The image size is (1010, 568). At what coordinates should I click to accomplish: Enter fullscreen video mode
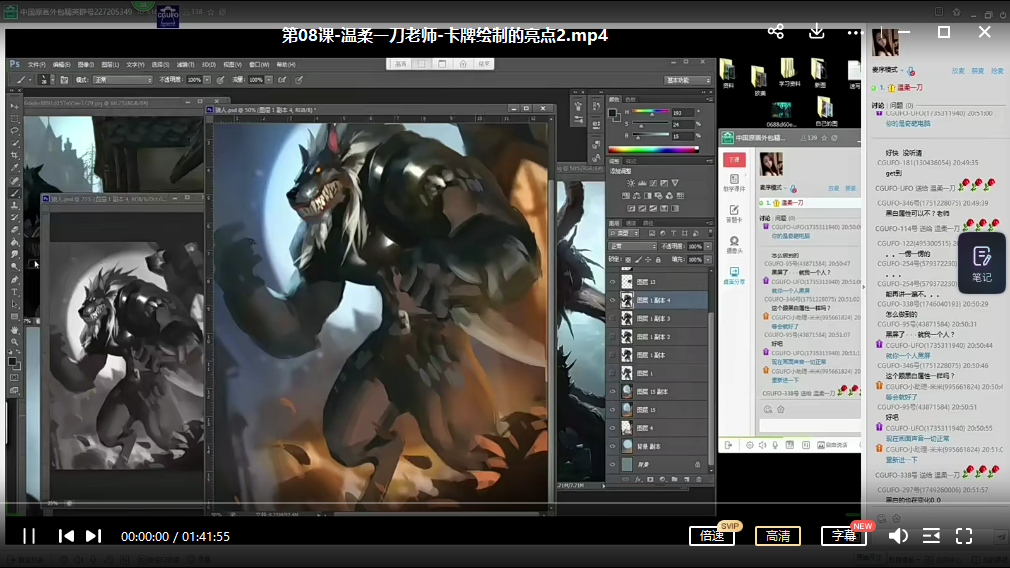point(964,536)
